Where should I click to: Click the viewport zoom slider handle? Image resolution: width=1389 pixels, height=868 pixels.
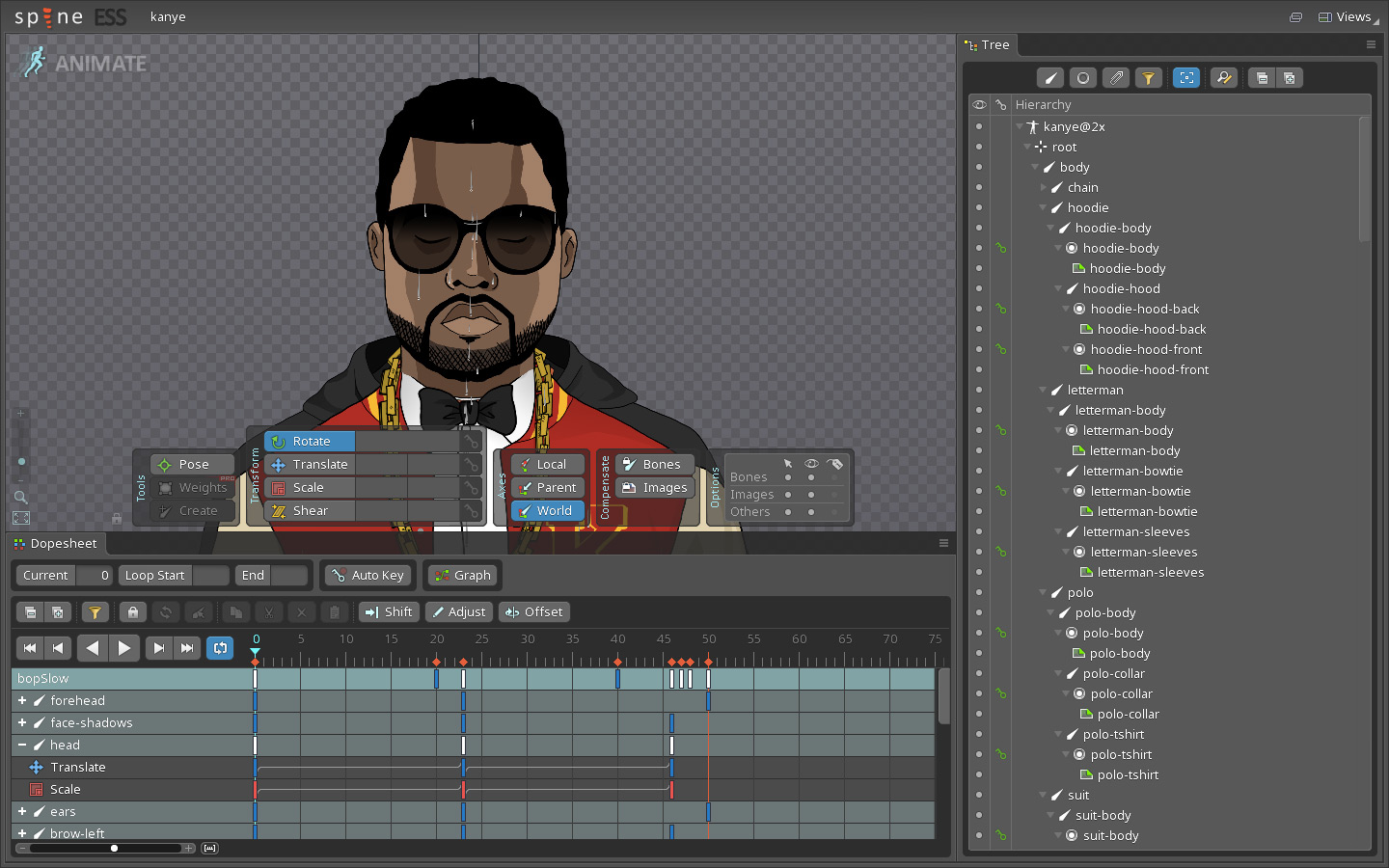[21, 462]
